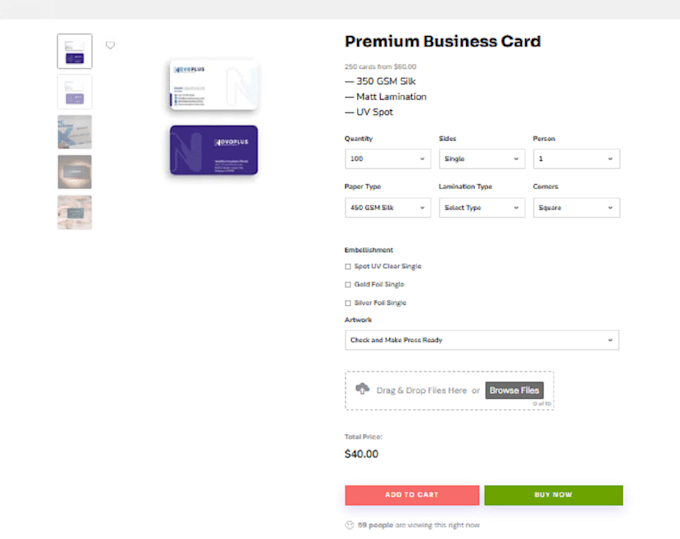Expand the Artwork dropdown

coord(482,340)
